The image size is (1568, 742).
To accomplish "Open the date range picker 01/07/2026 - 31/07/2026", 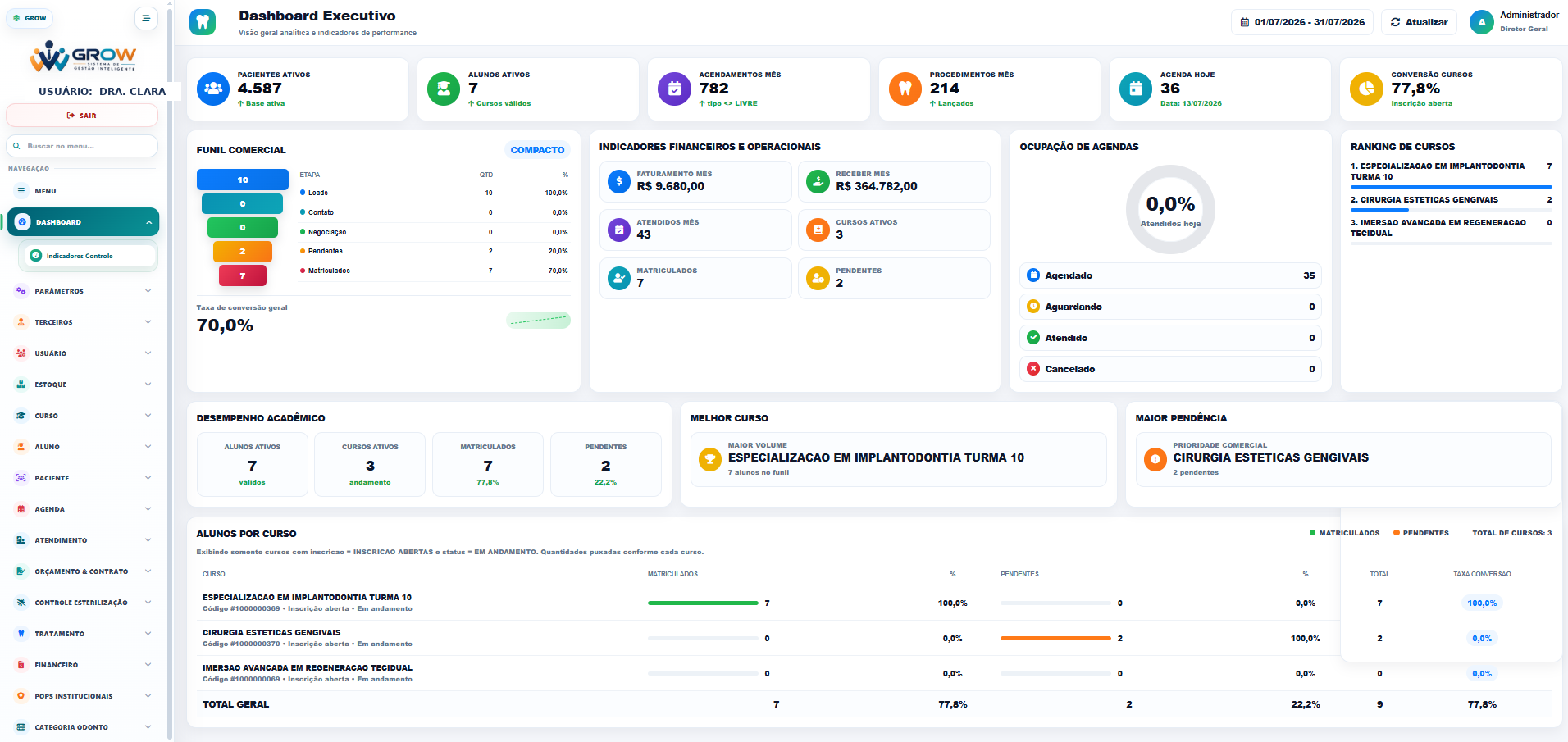I will pos(1302,22).
